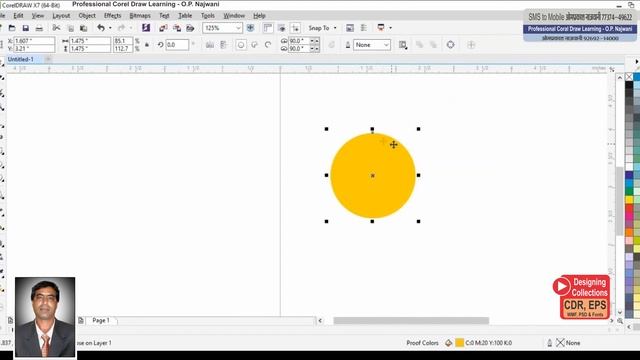Click the Full-screen preview icon
Image resolution: width=640 pixels, height=360 pixels.
[251, 28]
